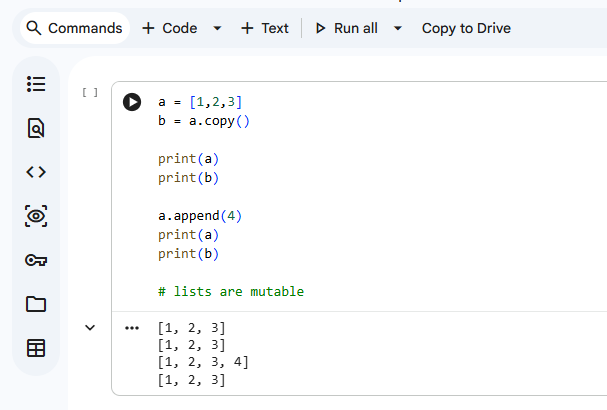Viewport: 607px width, 410px height.
Task: Click Run all button
Action: 346,28
